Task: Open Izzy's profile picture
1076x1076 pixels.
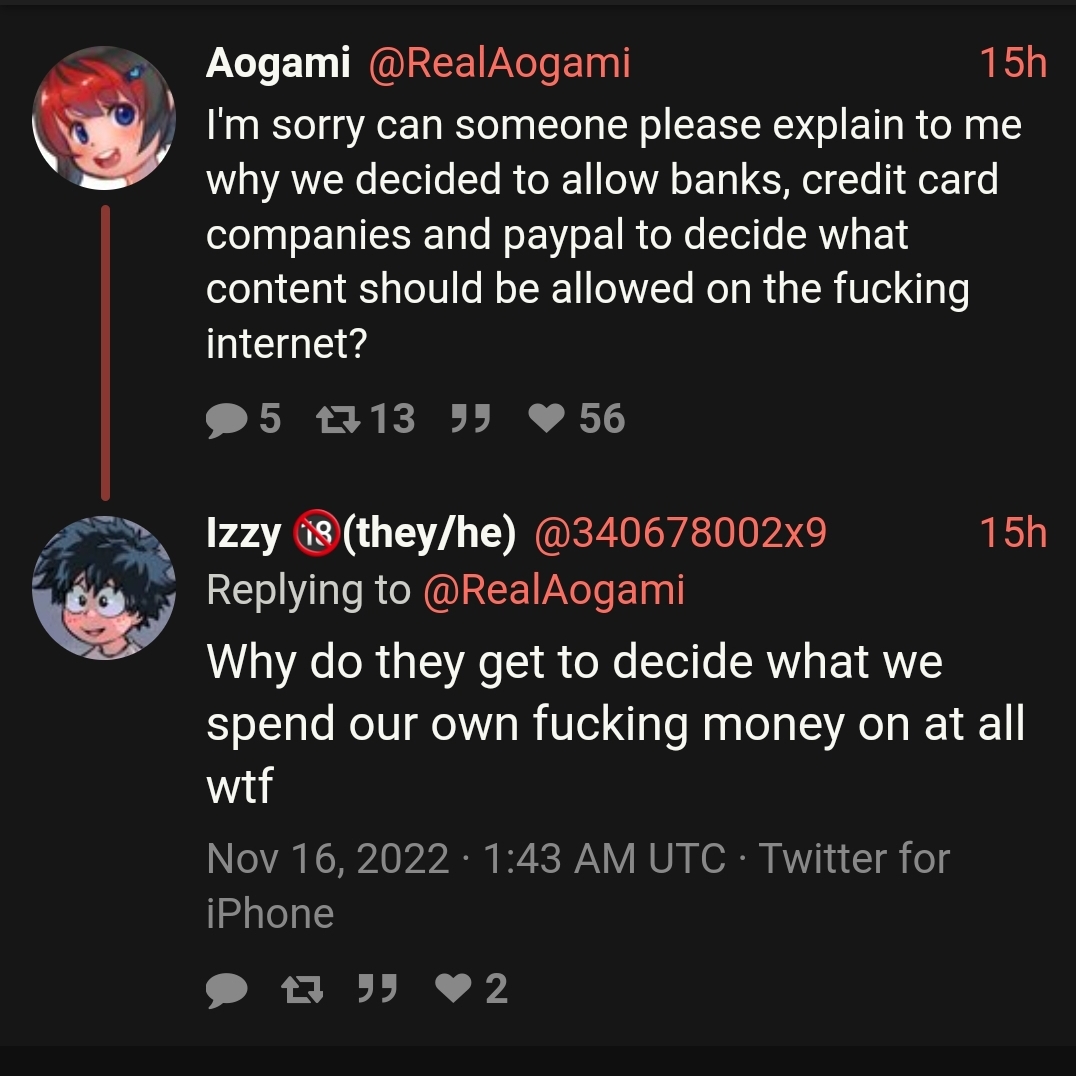Action: [104, 587]
